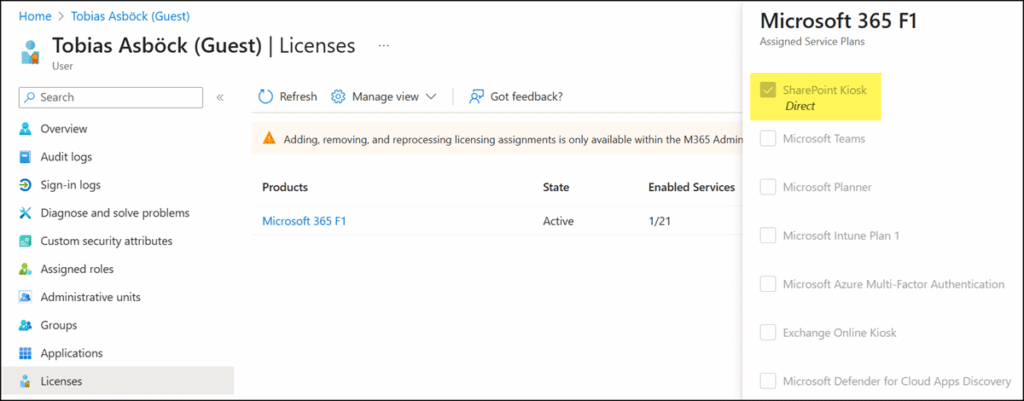Collapse the sidebar with double chevron

pos(220,97)
